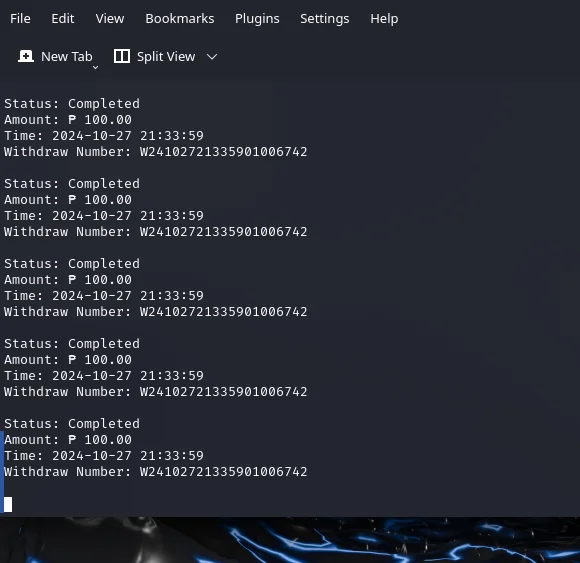Open the View menu
The width and height of the screenshot is (580, 563).
[110, 18]
